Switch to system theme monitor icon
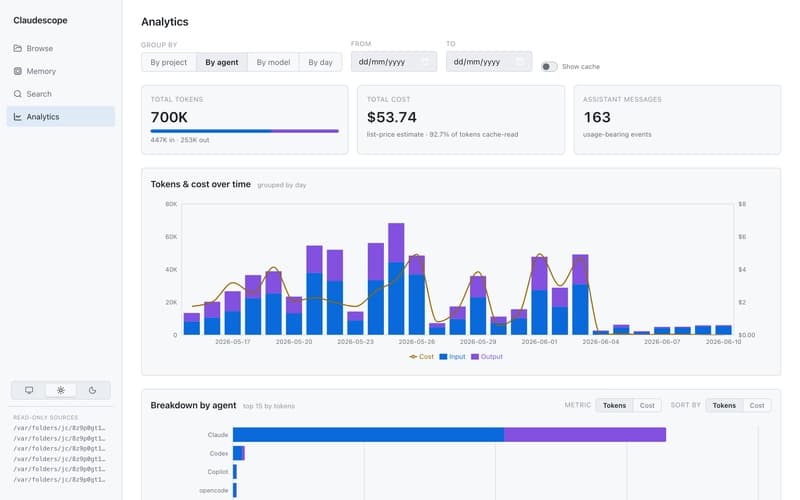800x500 pixels. click(x=29, y=390)
